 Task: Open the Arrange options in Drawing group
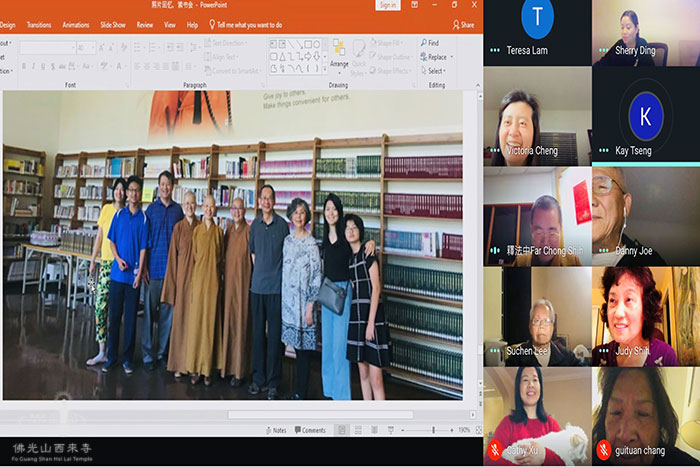[339, 56]
